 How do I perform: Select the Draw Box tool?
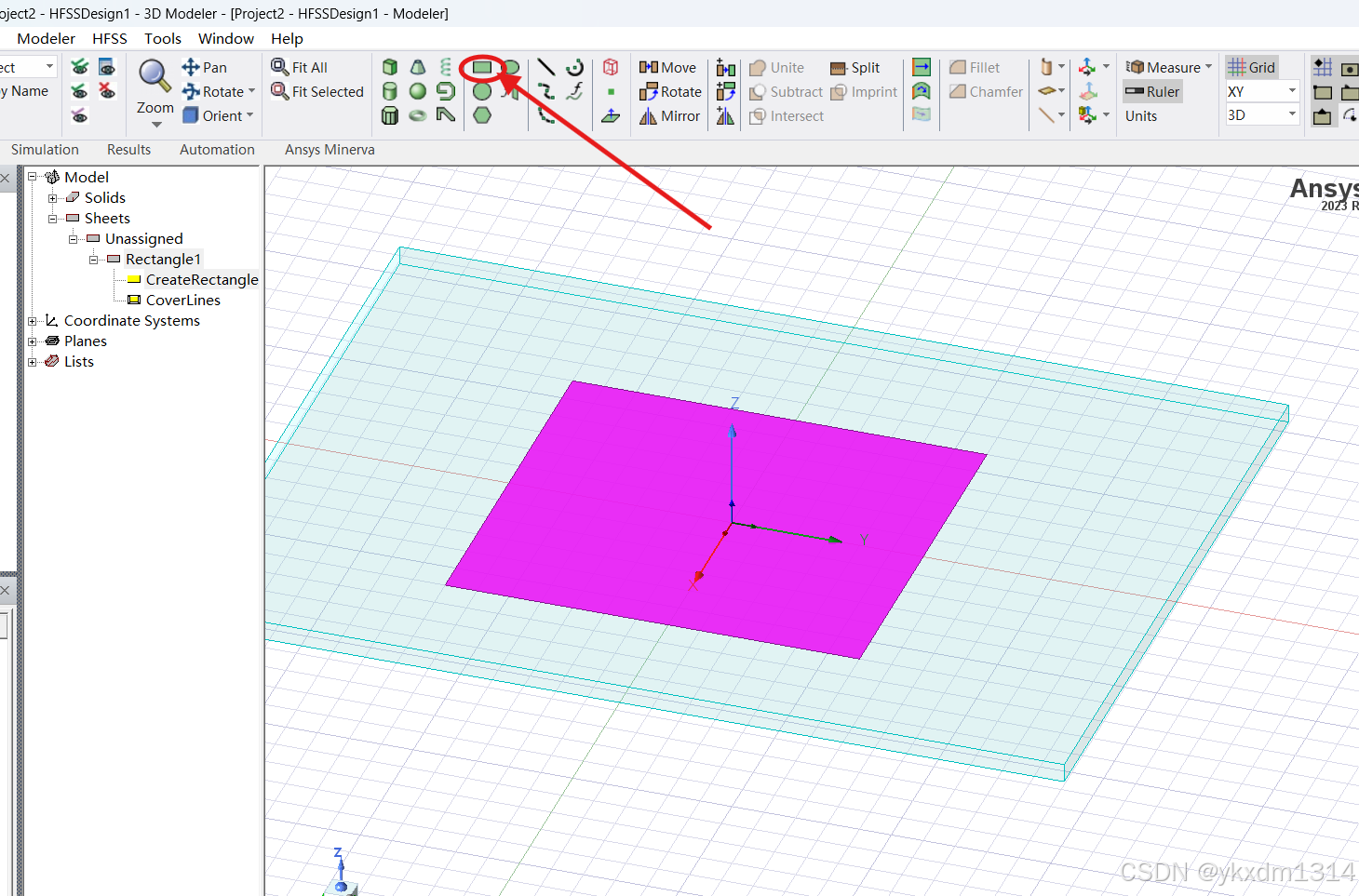coord(390,67)
